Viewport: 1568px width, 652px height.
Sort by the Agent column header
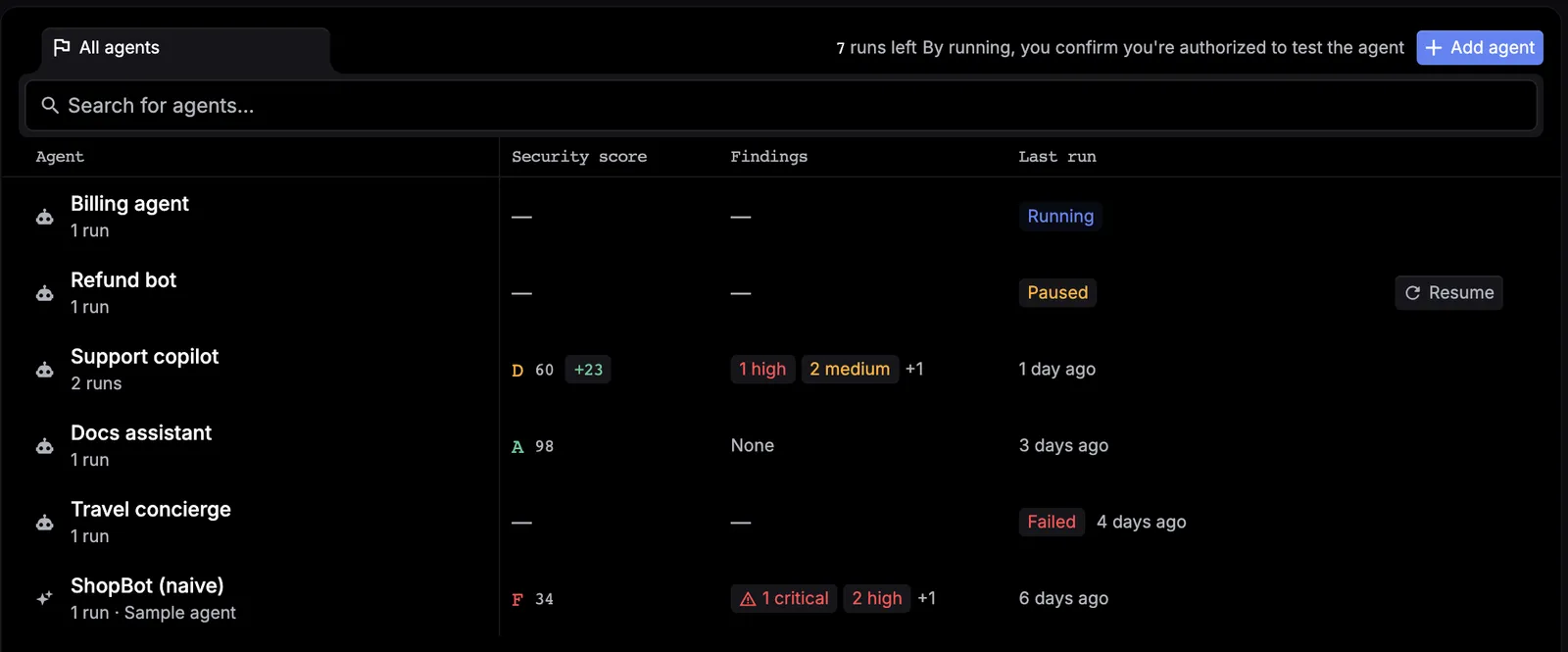click(x=60, y=157)
